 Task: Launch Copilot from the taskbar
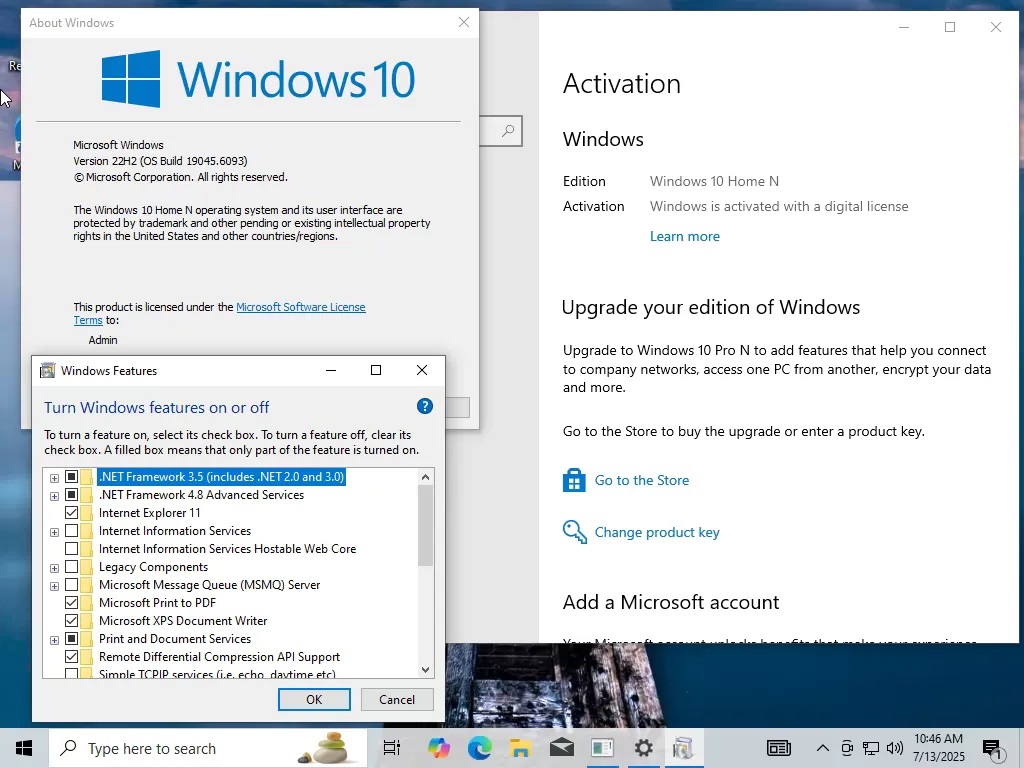coord(438,748)
